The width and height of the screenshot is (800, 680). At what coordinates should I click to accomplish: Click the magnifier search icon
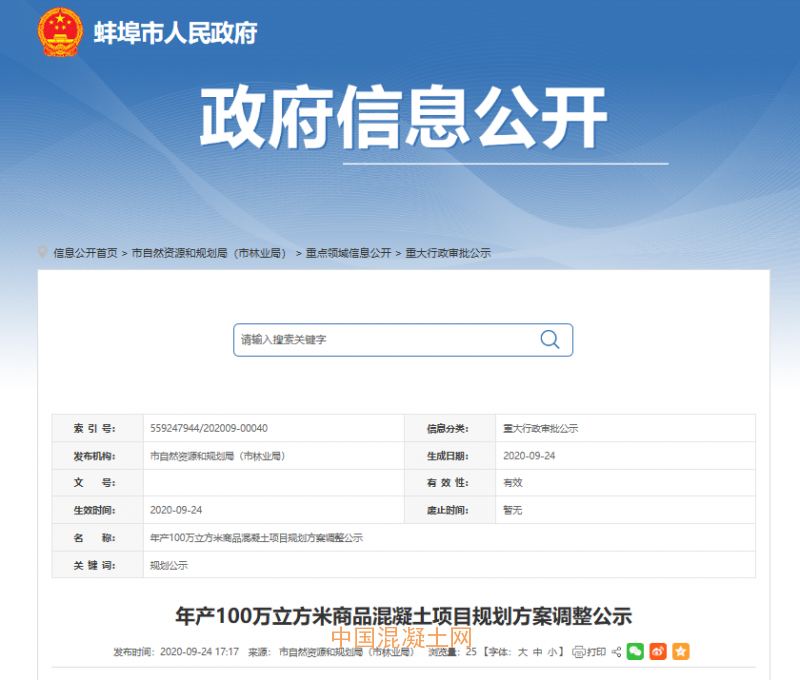tap(549, 339)
